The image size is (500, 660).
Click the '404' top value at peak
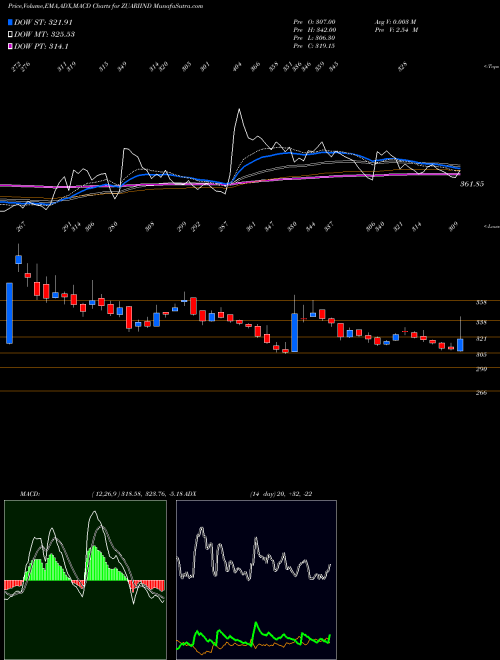point(237,67)
